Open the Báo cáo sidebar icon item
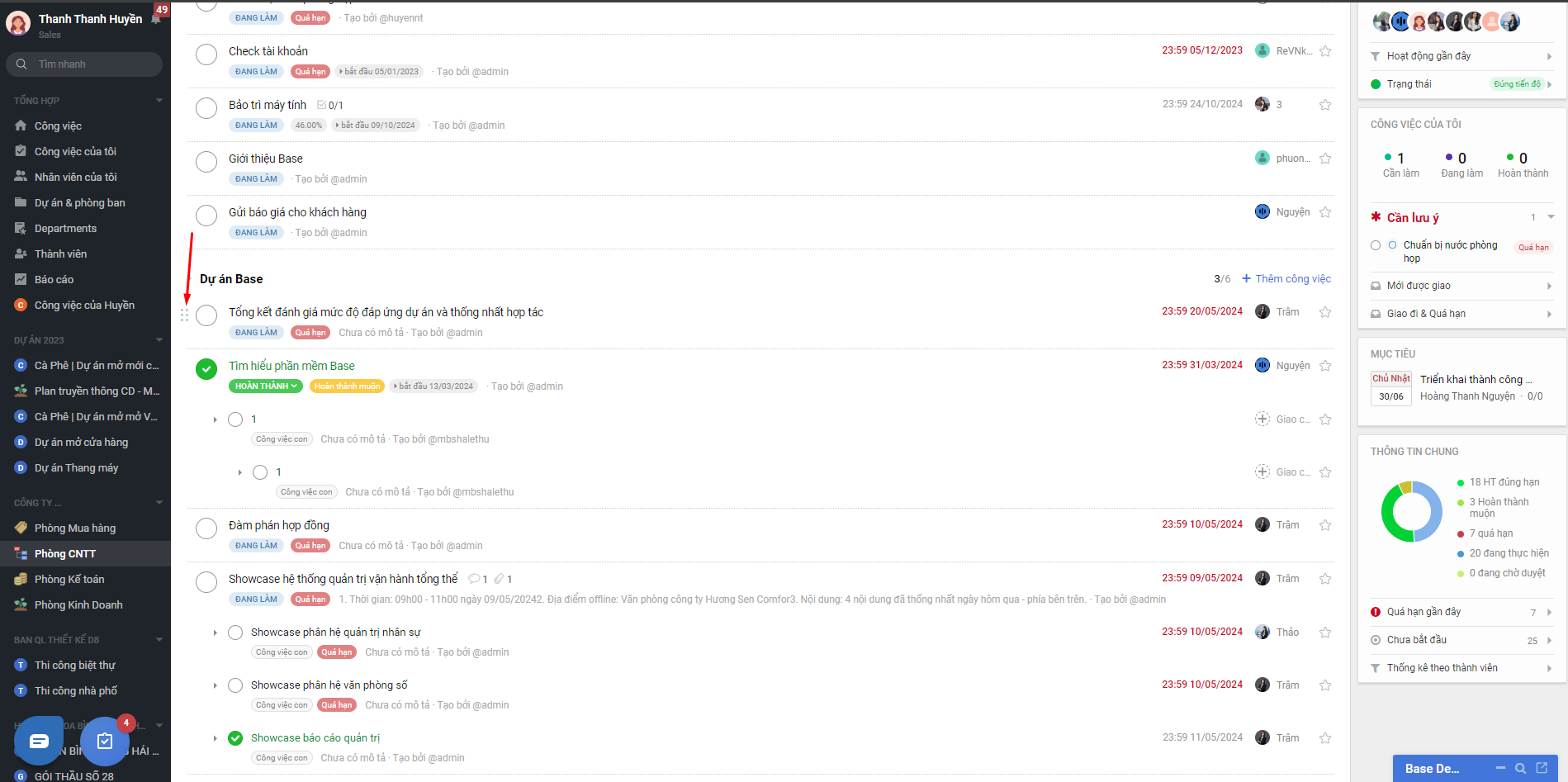 [54, 279]
